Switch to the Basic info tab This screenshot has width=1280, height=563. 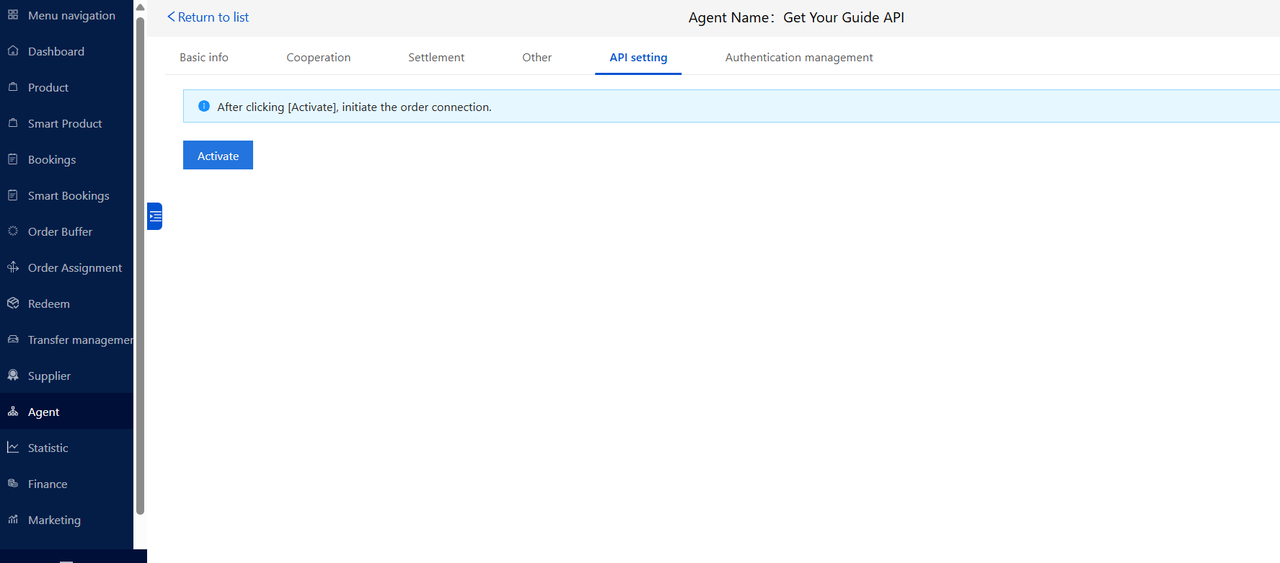click(204, 58)
